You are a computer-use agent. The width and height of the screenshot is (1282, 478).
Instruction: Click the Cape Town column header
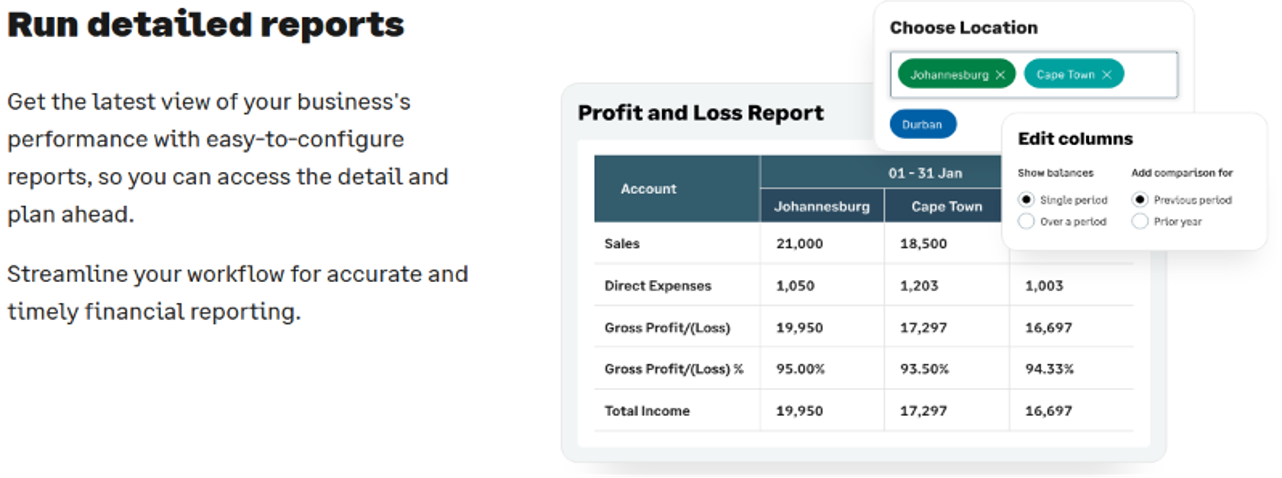click(x=947, y=206)
